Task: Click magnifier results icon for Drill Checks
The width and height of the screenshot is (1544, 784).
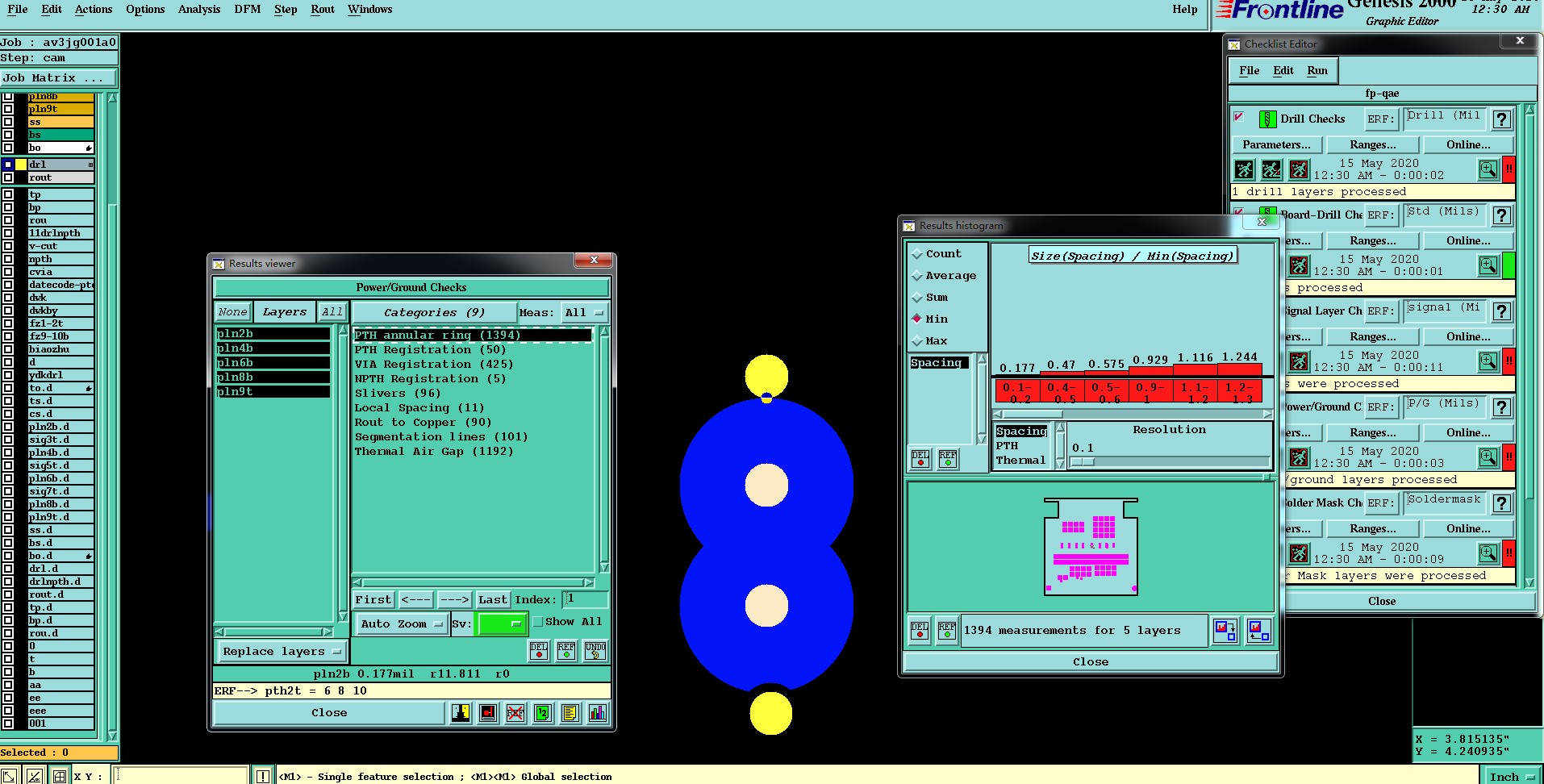Action: (x=1488, y=169)
